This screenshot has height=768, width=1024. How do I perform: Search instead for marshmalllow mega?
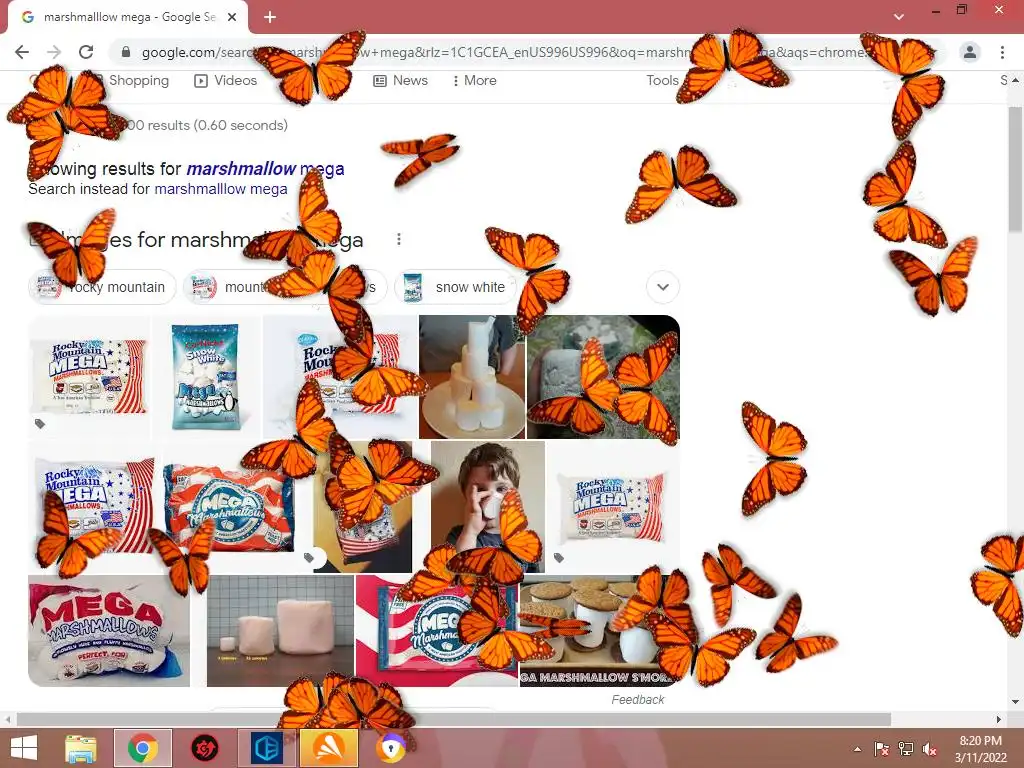pyautogui.click(x=221, y=189)
